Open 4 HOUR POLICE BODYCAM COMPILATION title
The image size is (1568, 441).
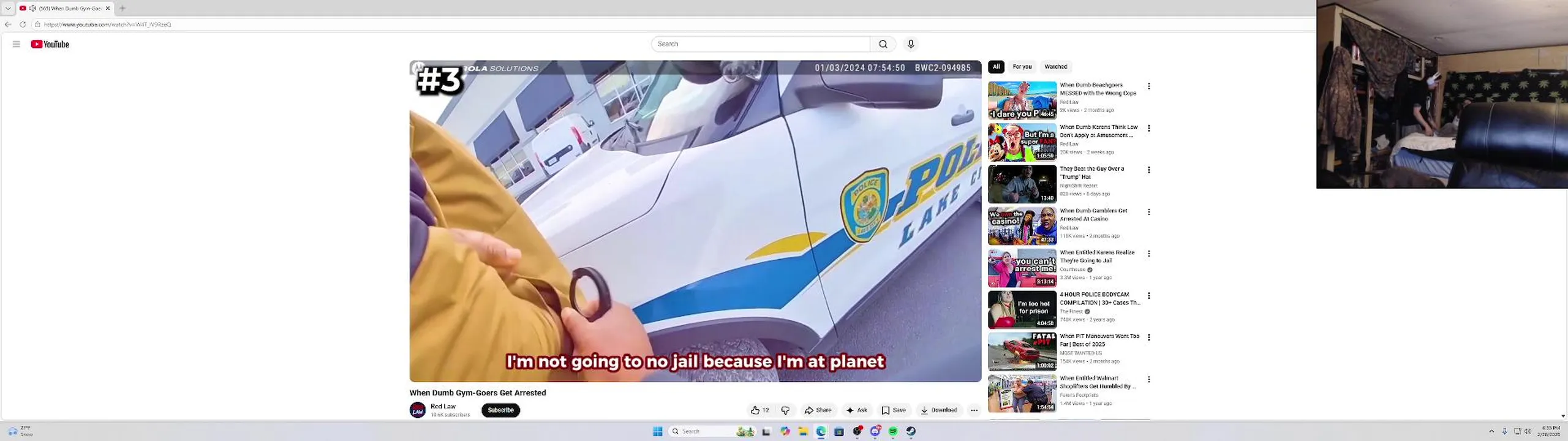click(1100, 298)
